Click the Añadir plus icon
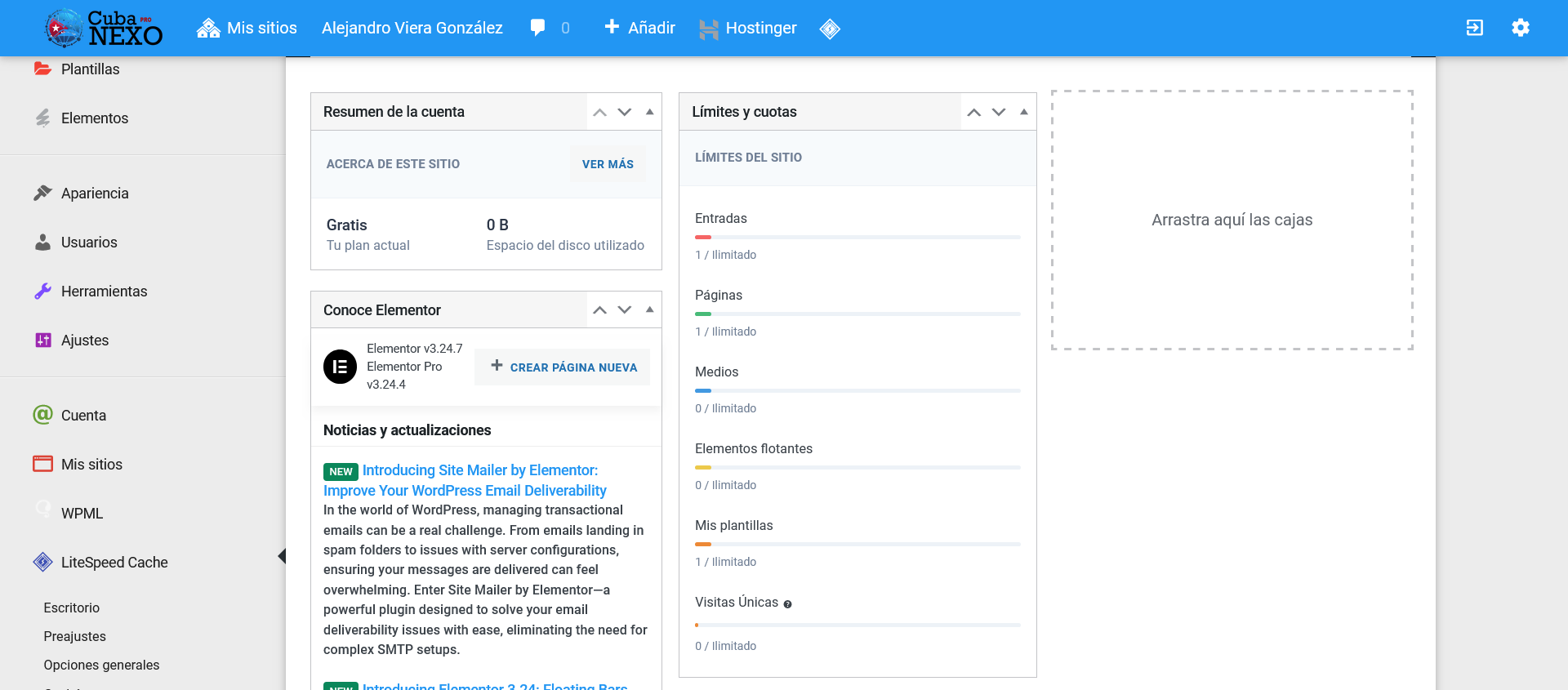Viewport: 1568px width, 690px height. 612,27
